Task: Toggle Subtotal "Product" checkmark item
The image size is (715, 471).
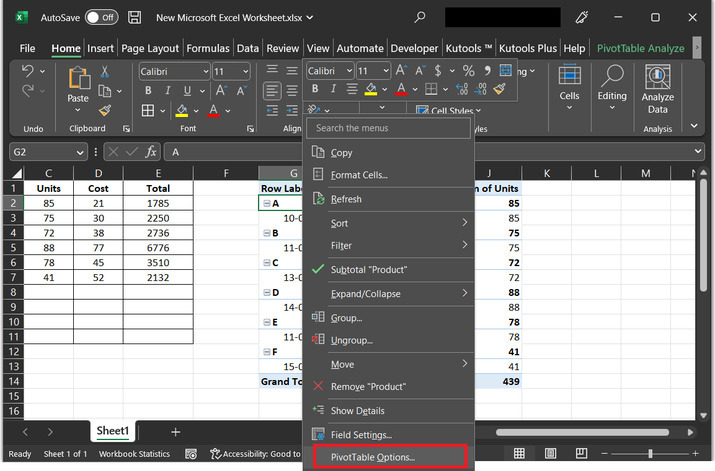Action: (369, 270)
